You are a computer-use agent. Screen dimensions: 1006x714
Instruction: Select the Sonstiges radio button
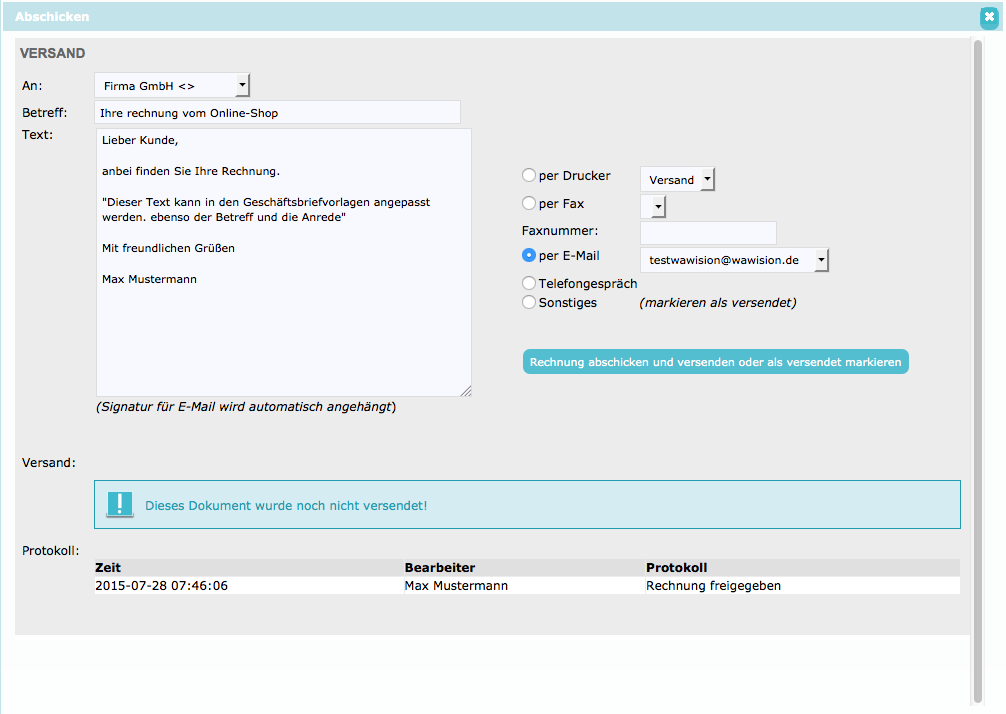[x=529, y=302]
